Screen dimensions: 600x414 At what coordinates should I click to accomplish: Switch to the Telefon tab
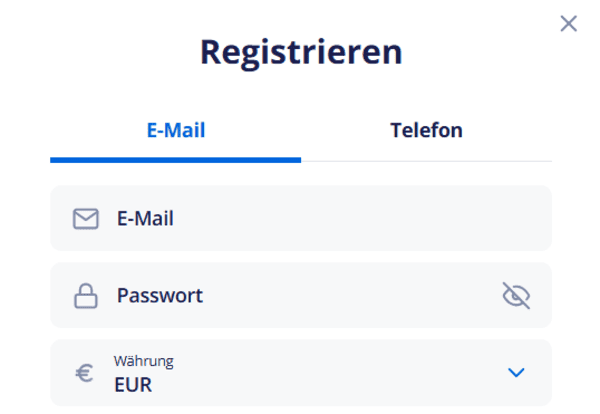coord(426,130)
